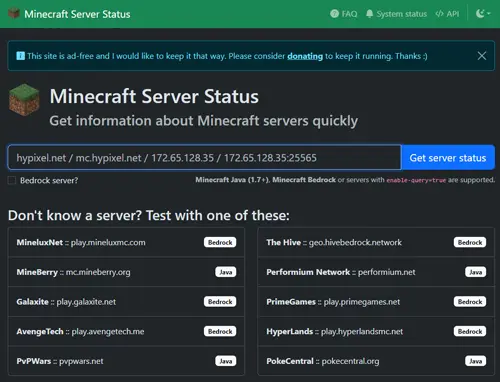Click the large grass block image

coord(24,100)
